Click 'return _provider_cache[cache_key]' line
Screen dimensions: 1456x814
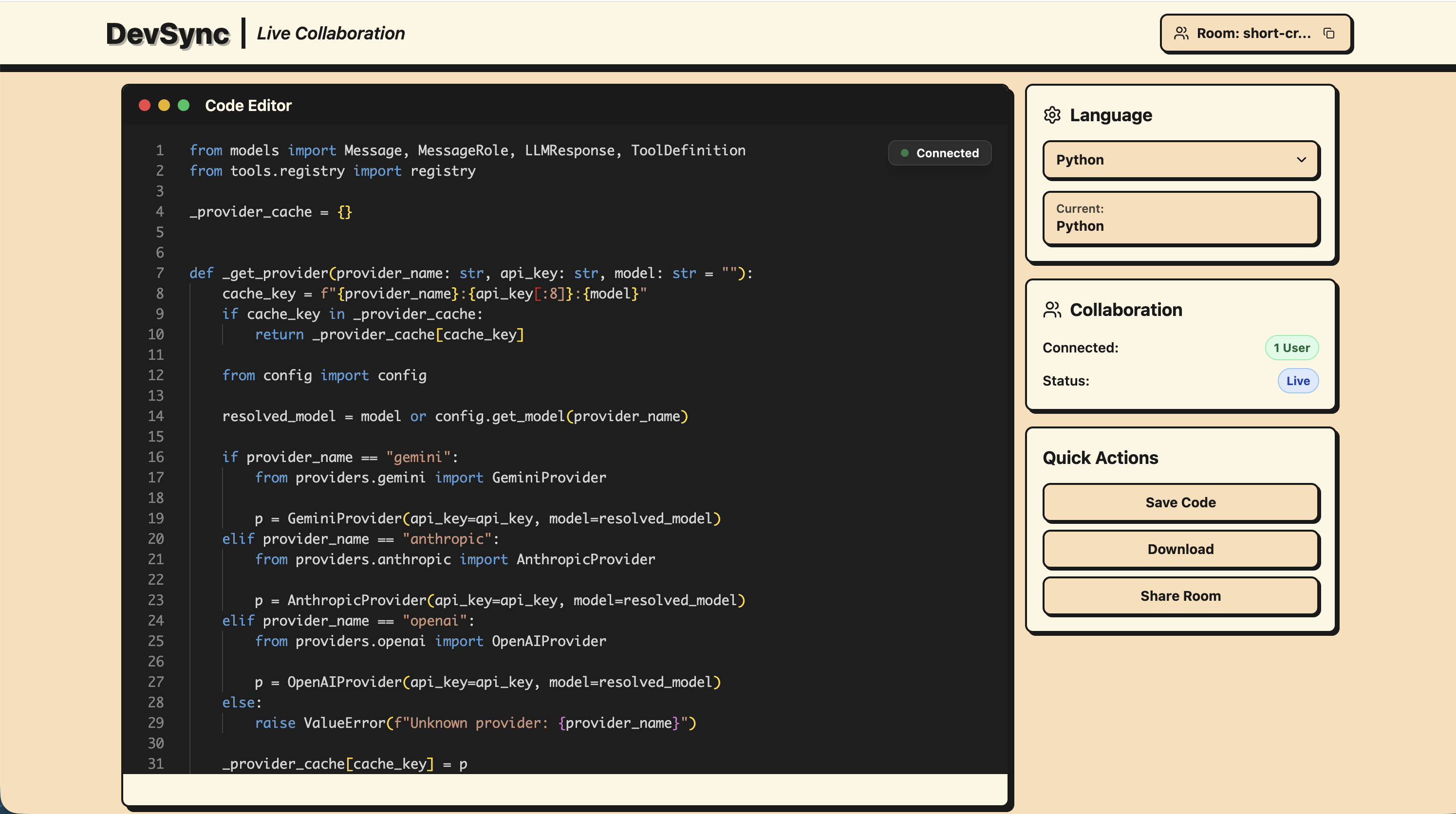pos(390,335)
